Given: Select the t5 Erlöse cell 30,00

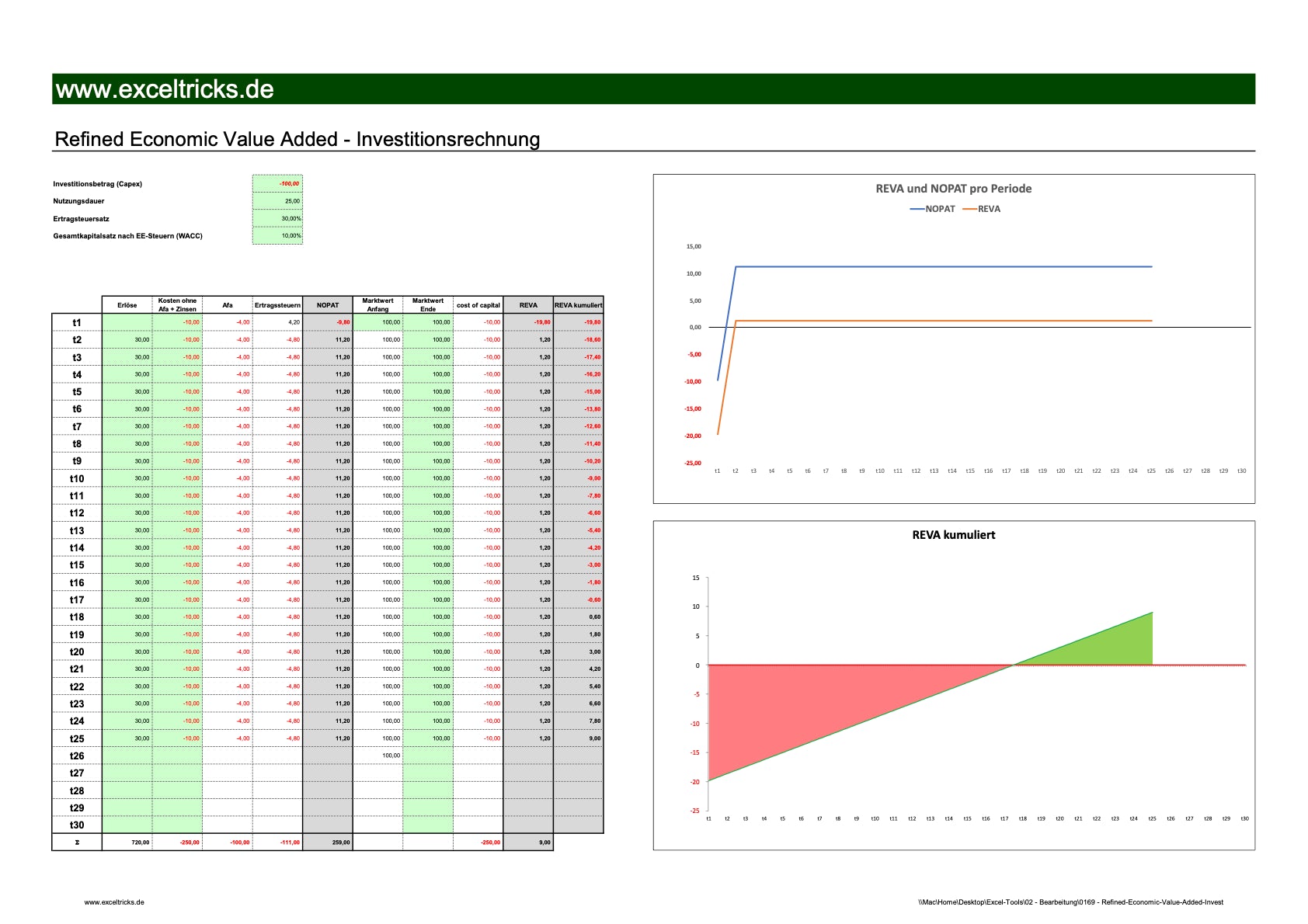Looking at the screenshot, I should point(127,391).
